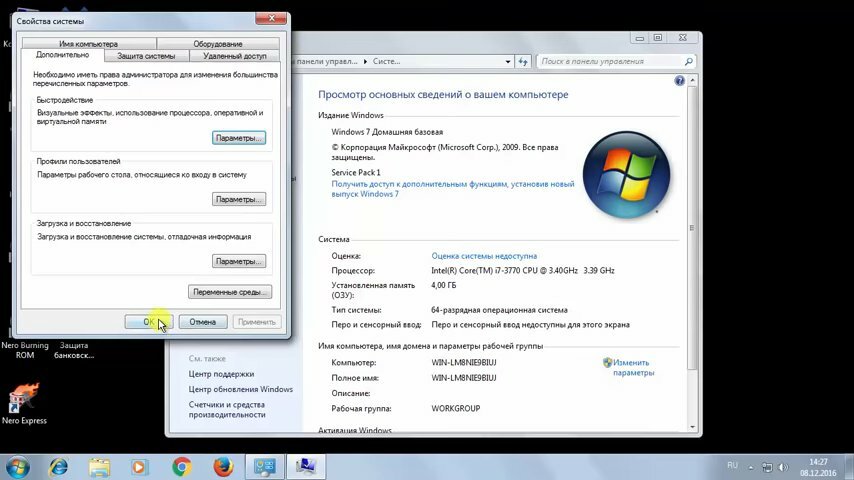Image resolution: width=854 pixels, height=480 pixels.
Task: Open the Центр обновления Windows link
Action: coord(241,389)
